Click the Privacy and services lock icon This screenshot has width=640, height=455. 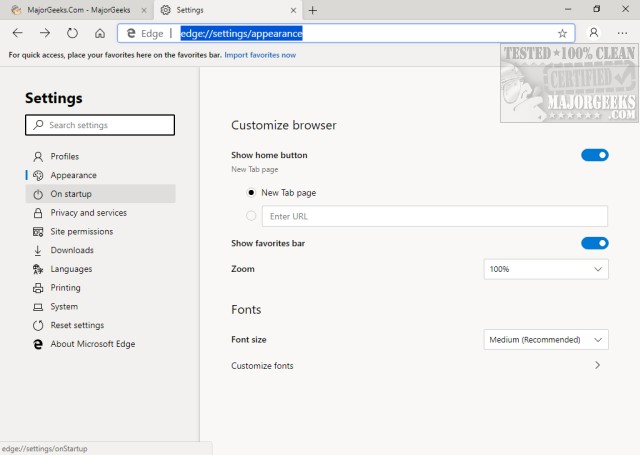point(38,213)
